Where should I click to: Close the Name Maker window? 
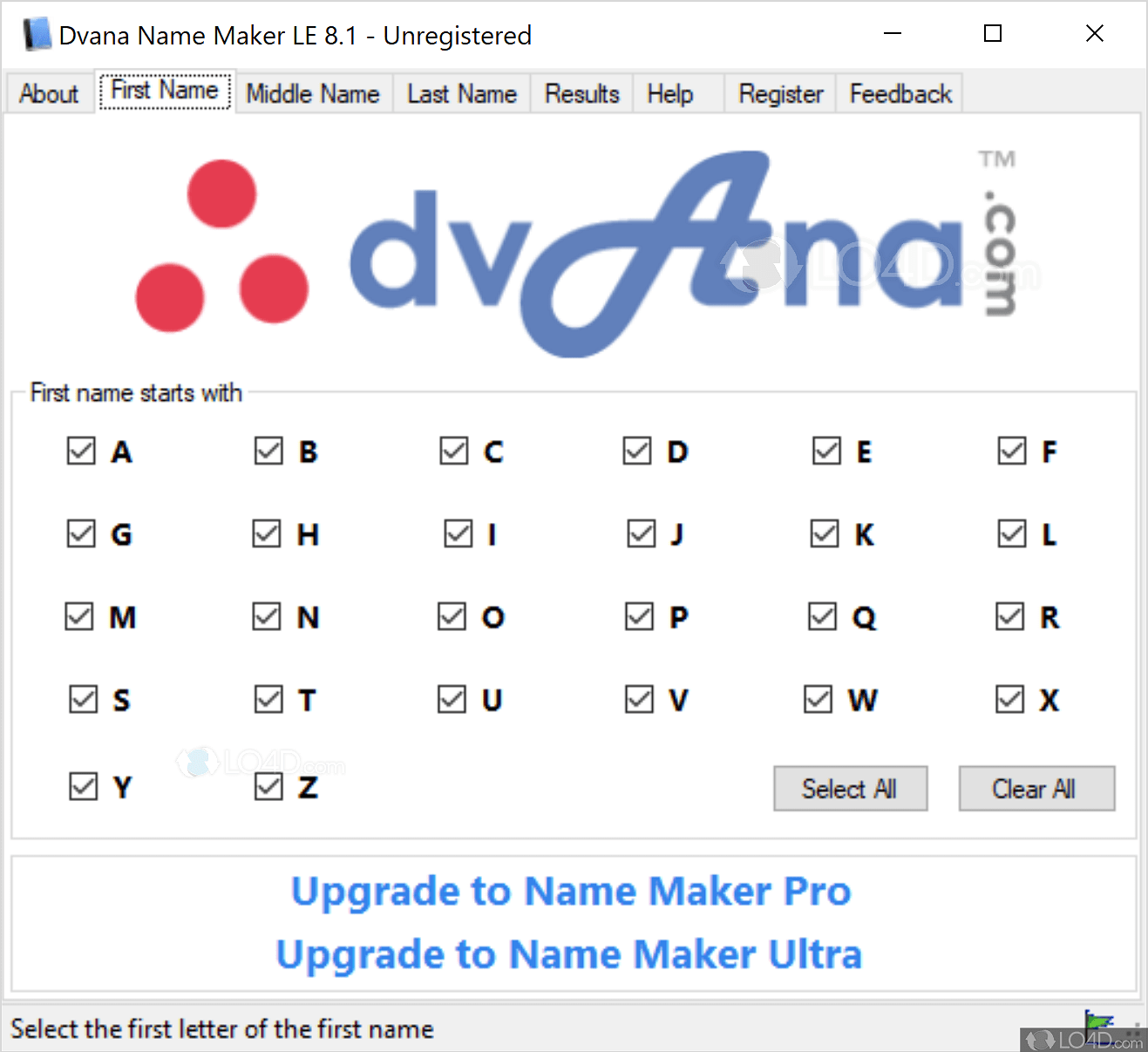coord(1095,34)
